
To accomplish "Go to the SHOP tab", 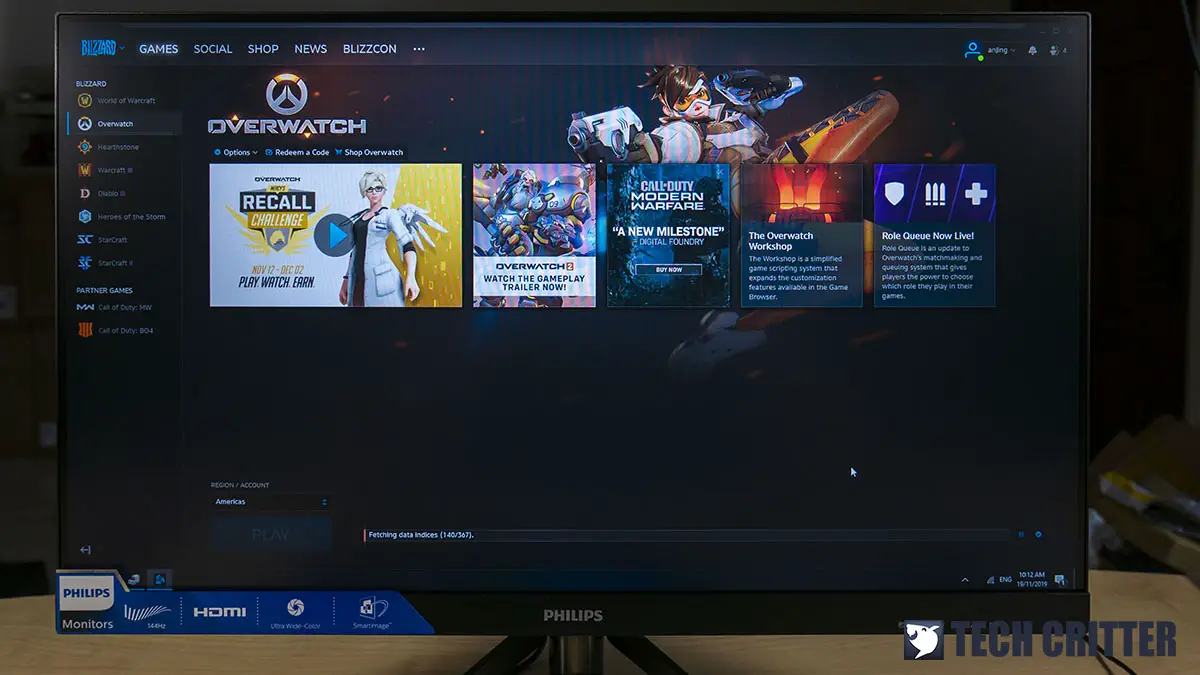I will coord(263,49).
